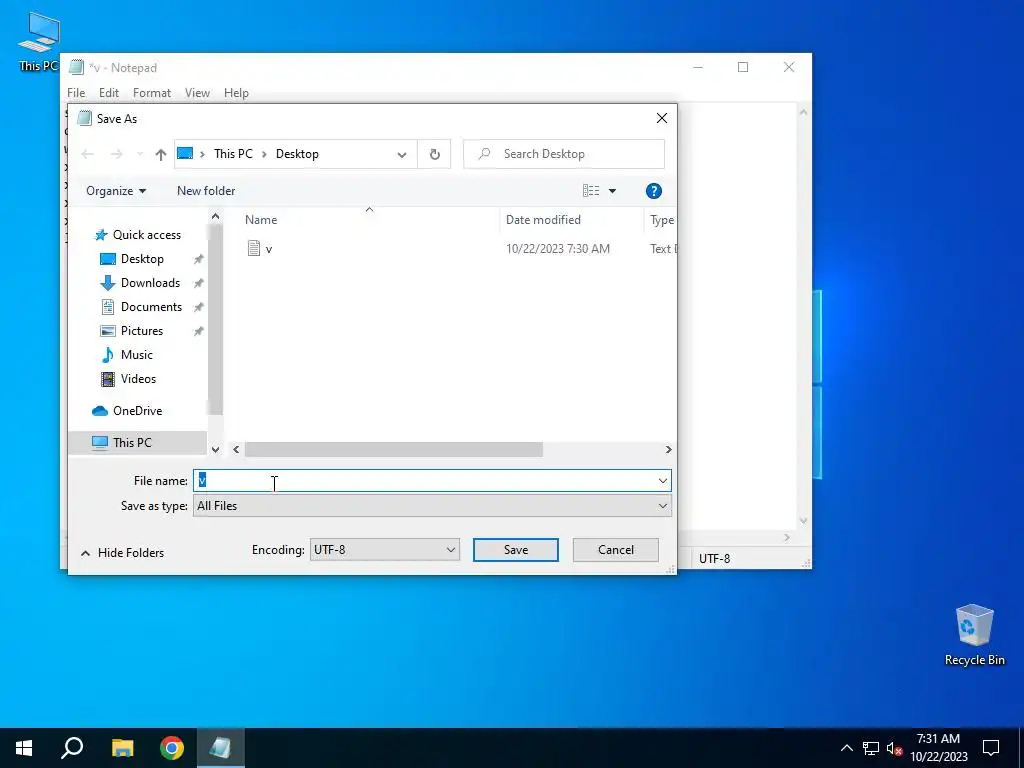
Task: Click the Search Desktop box
Action: [564, 154]
